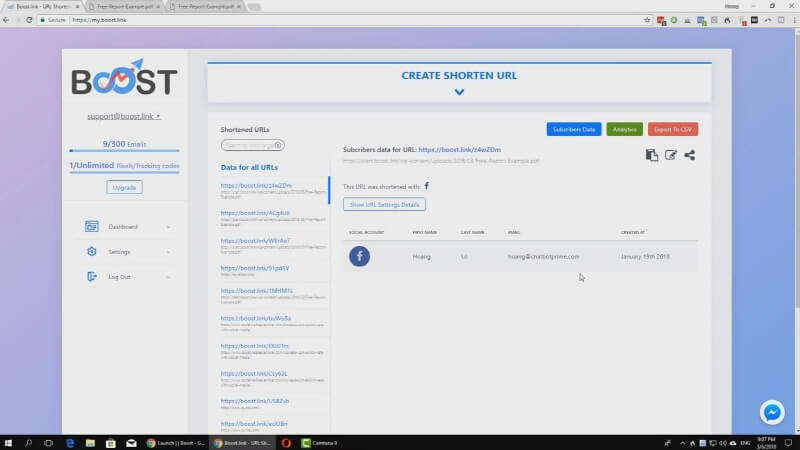This screenshot has height=450, width=800.
Task: Open Microsoft Store from taskbar
Action: click(111, 443)
